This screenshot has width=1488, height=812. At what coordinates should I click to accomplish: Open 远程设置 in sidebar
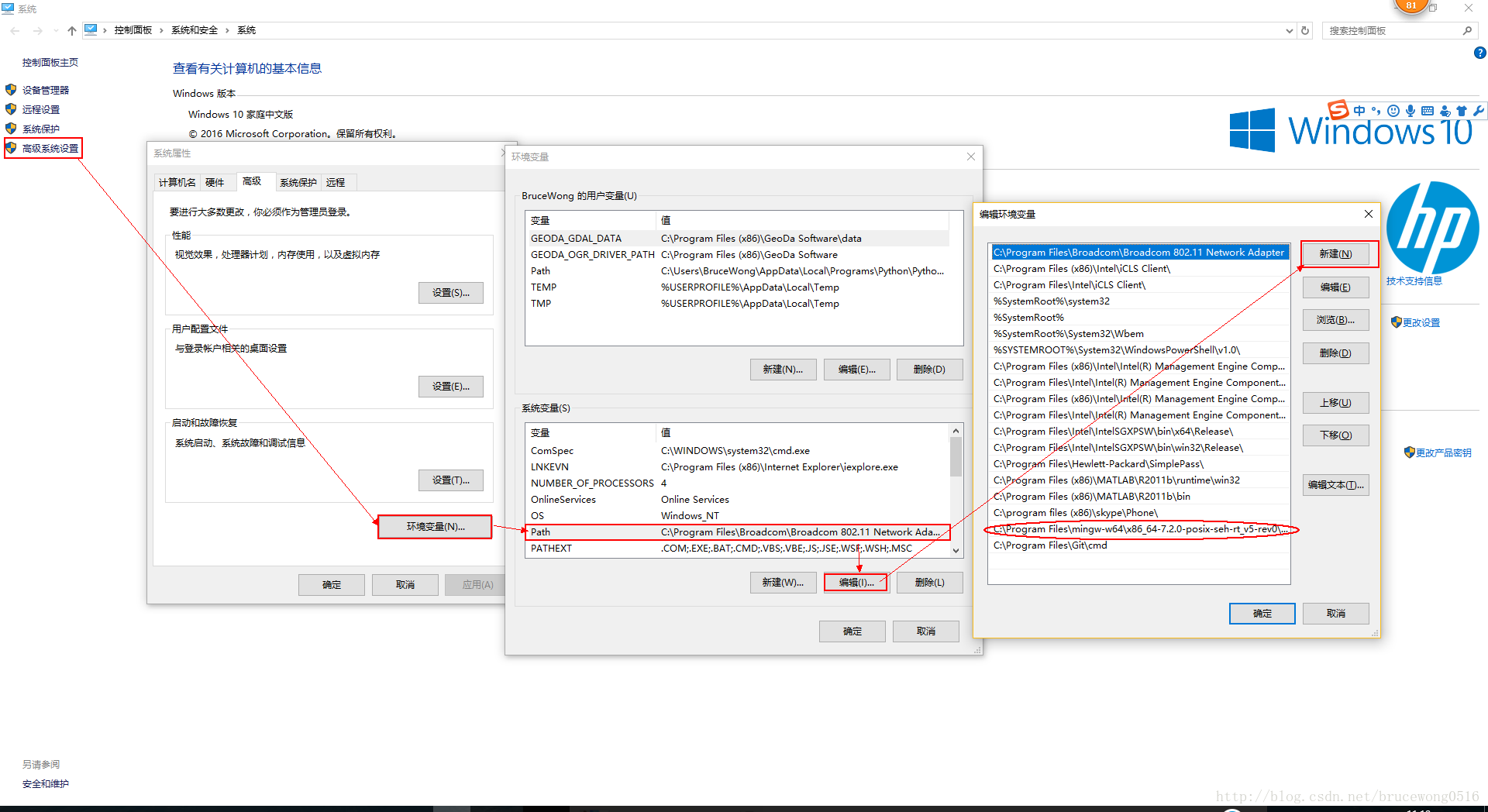pyautogui.click(x=40, y=109)
